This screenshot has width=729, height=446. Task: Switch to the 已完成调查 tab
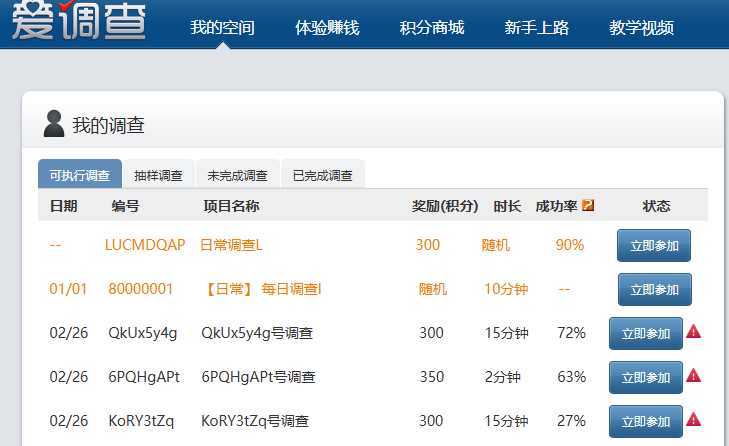point(323,175)
